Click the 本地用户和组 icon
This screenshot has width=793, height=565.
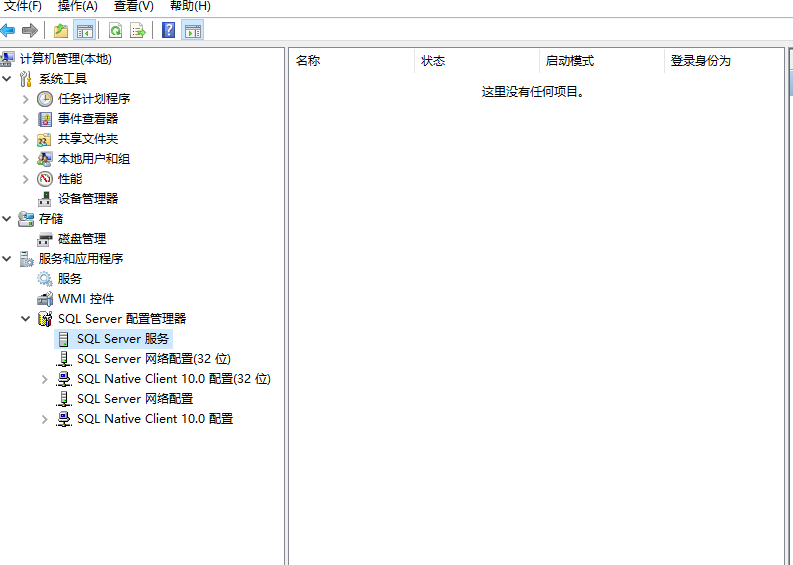tap(45, 159)
